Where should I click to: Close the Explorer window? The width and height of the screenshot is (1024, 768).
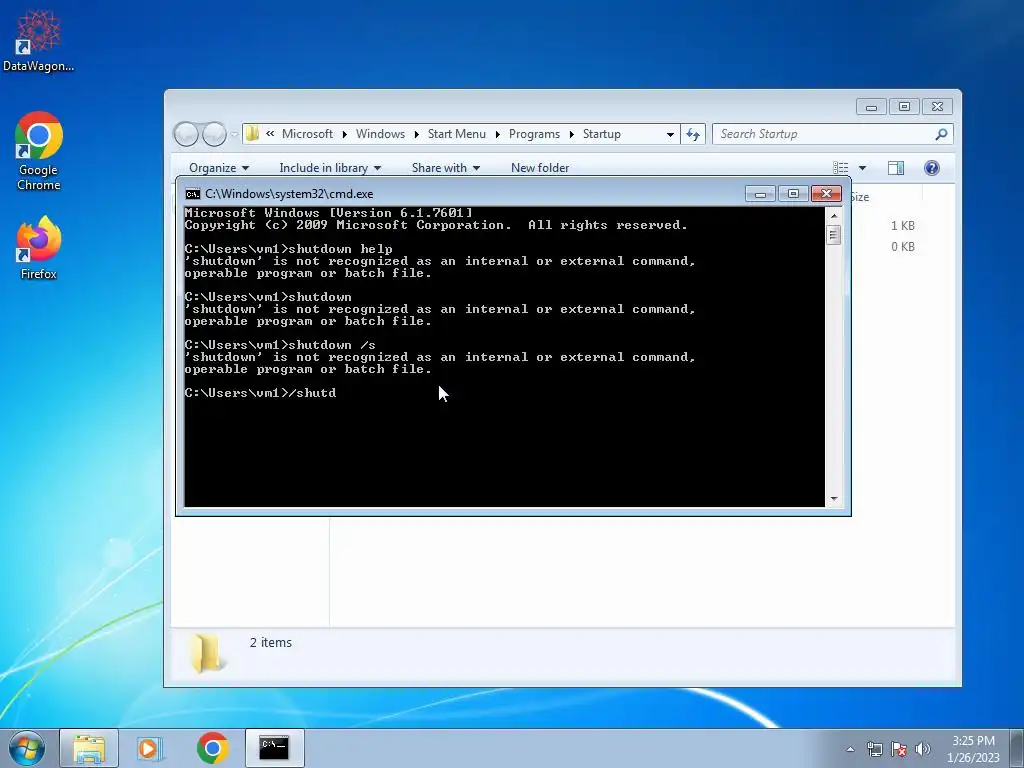click(x=937, y=106)
